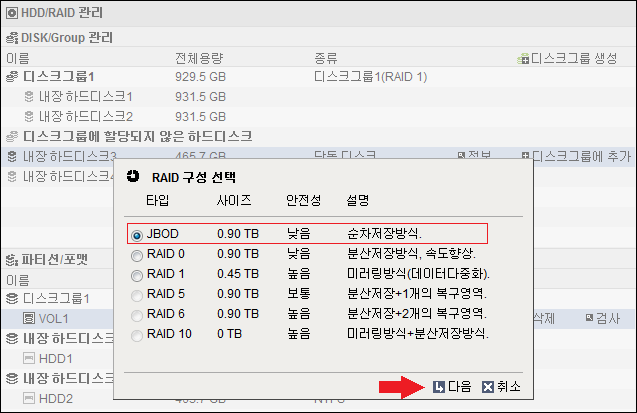
Task: Click the DISK/Group 관리 section icon
Action: [12, 38]
